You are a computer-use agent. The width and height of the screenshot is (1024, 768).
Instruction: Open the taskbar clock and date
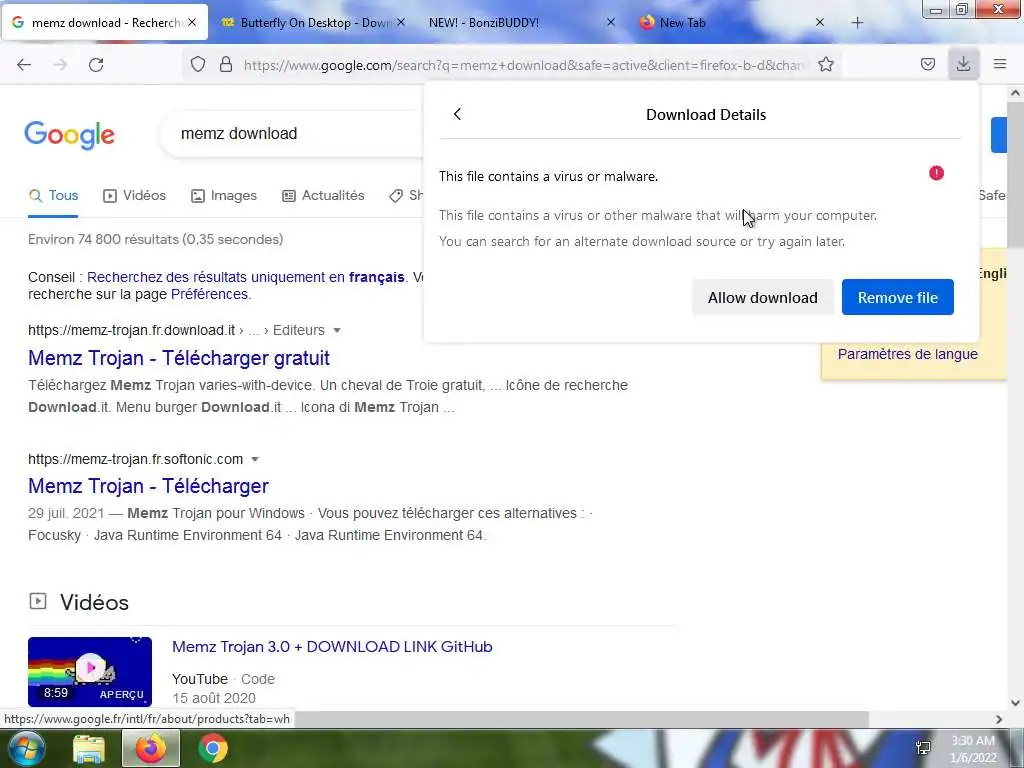(x=973, y=749)
